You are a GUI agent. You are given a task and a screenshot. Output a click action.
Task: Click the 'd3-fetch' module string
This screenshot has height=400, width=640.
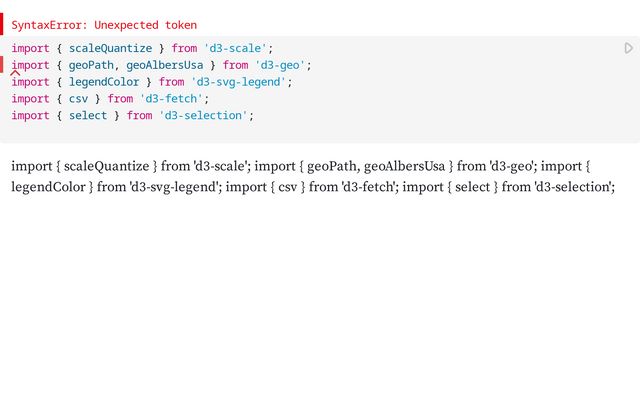point(171,99)
